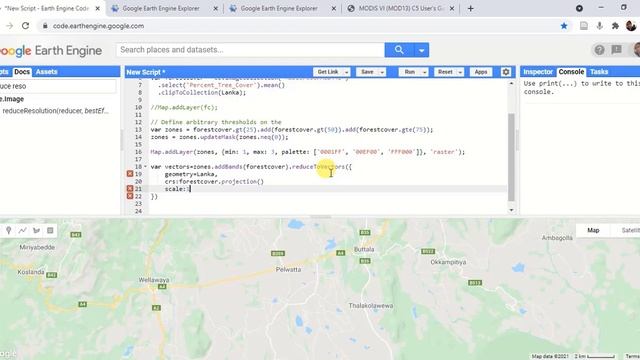
Task: Close the second Google Earth Engine Explorer tab
Action: click(x=333, y=8)
